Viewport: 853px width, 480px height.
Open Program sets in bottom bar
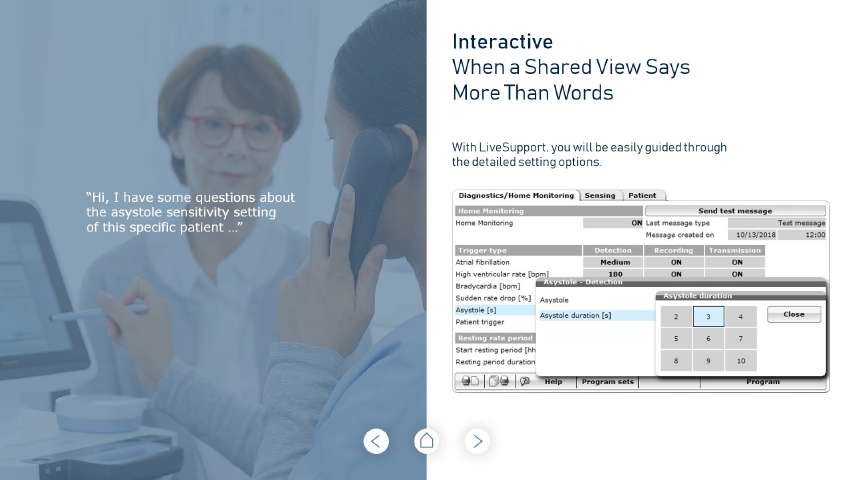point(607,381)
